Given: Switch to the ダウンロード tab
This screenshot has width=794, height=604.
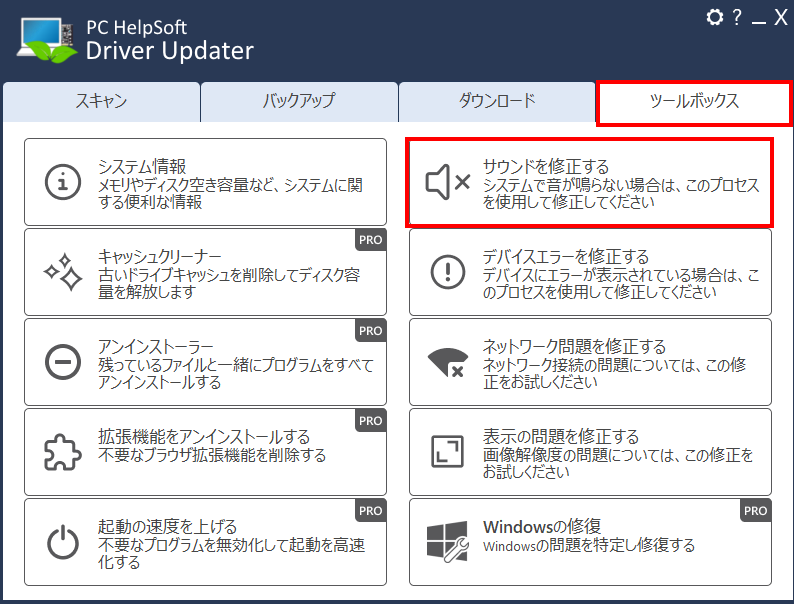Looking at the screenshot, I should click(x=497, y=101).
